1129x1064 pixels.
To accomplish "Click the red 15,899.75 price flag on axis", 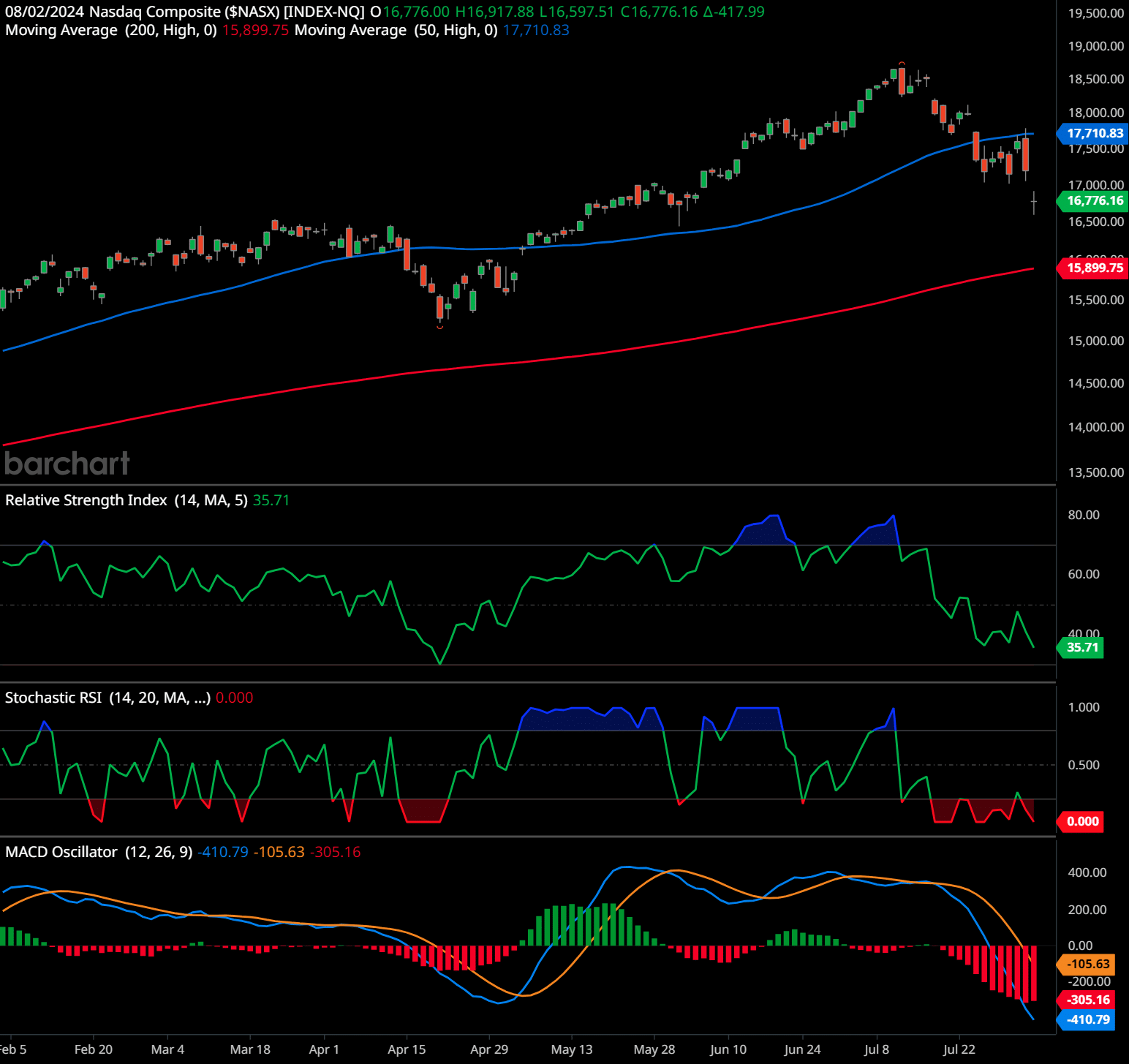I will coord(1093,268).
